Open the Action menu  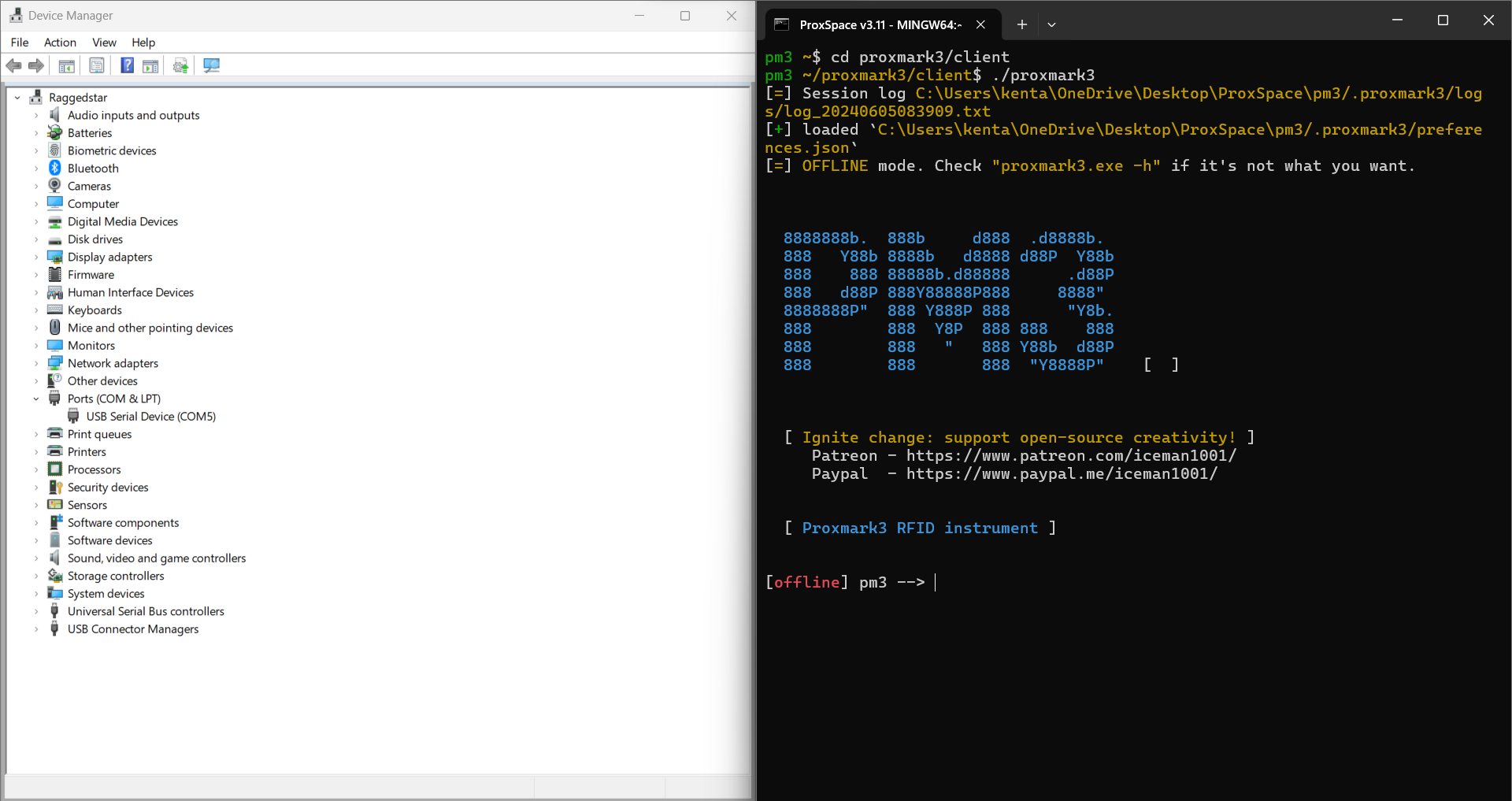[x=60, y=43]
